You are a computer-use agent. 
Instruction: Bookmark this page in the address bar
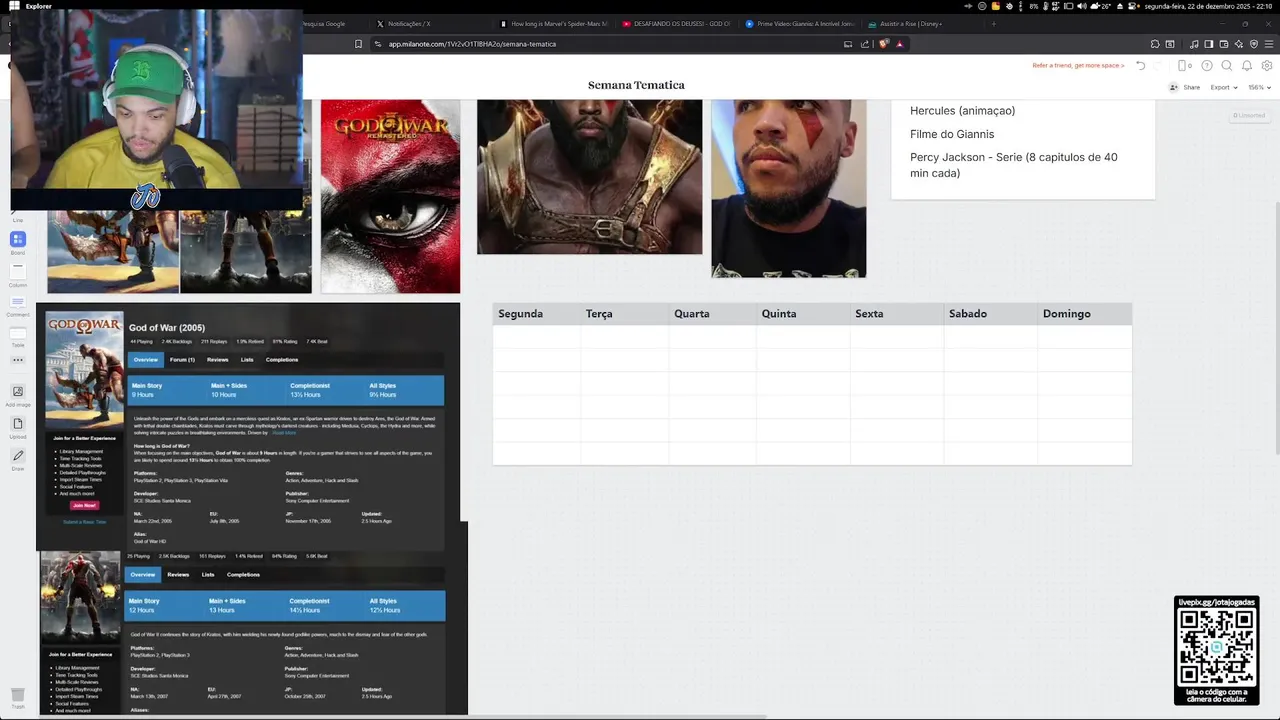[x=359, y=44]
